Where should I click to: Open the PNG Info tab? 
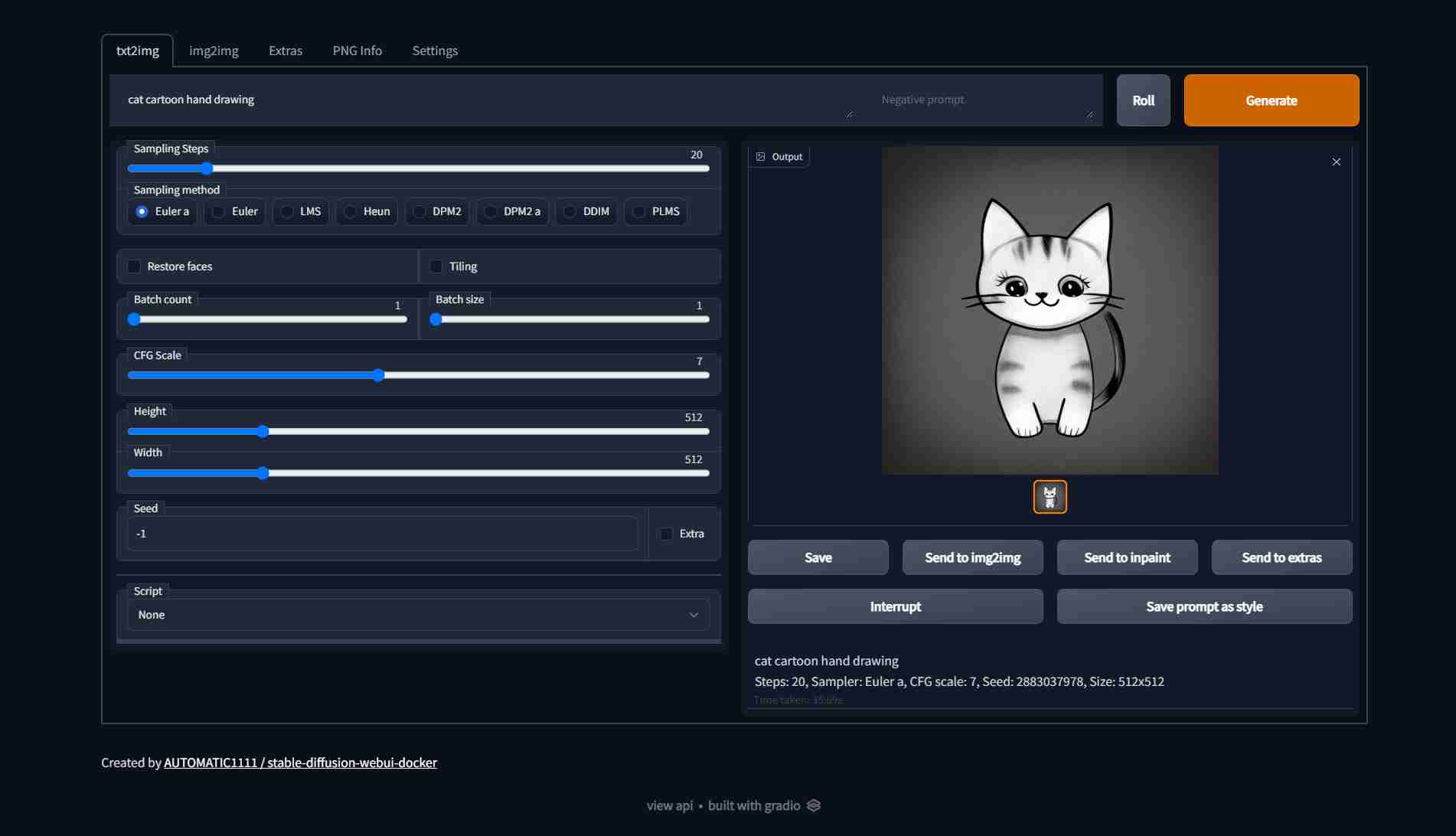(x=357, y=51)
